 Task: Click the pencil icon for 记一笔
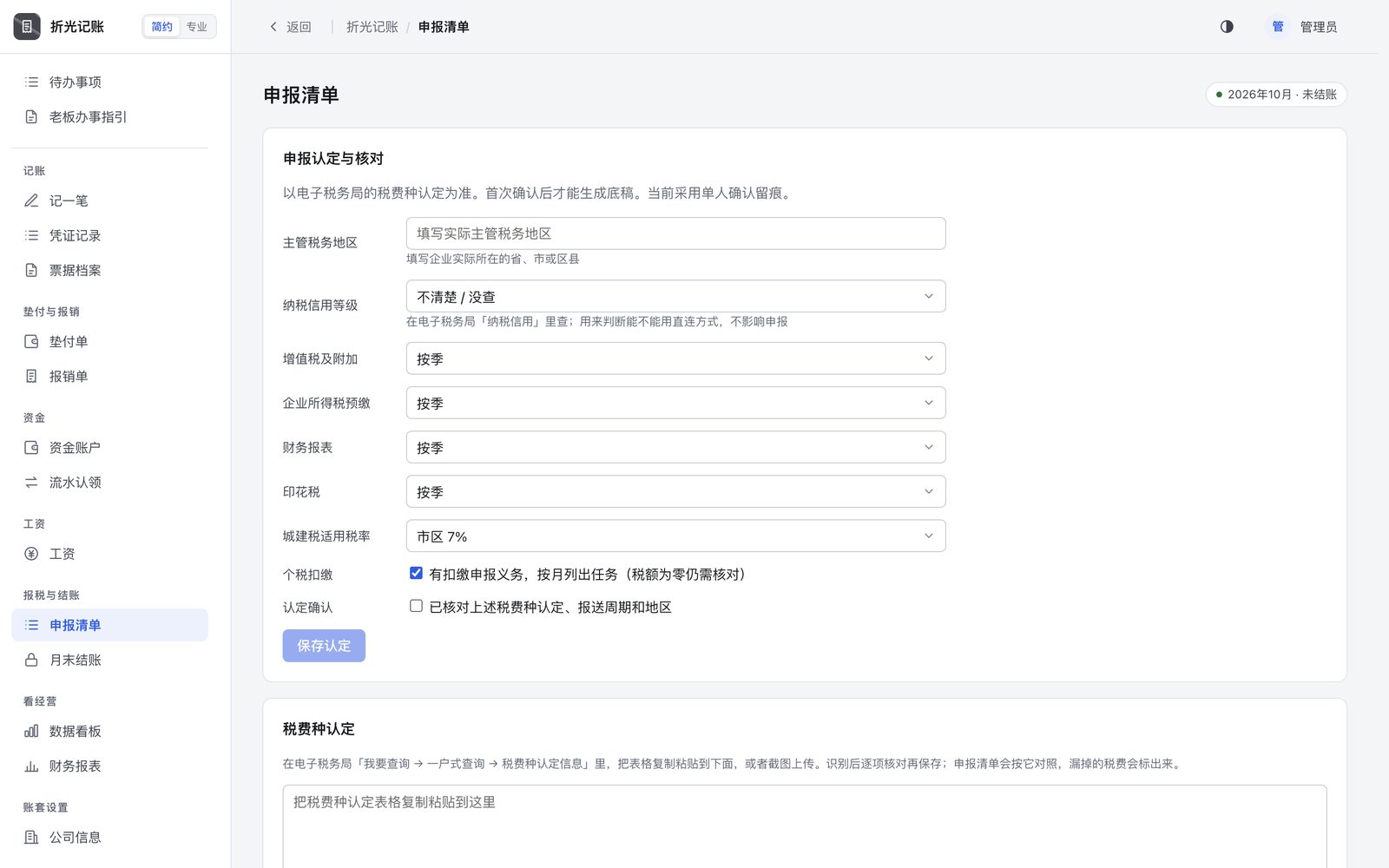pyautogui.click(x=31, y=201)
